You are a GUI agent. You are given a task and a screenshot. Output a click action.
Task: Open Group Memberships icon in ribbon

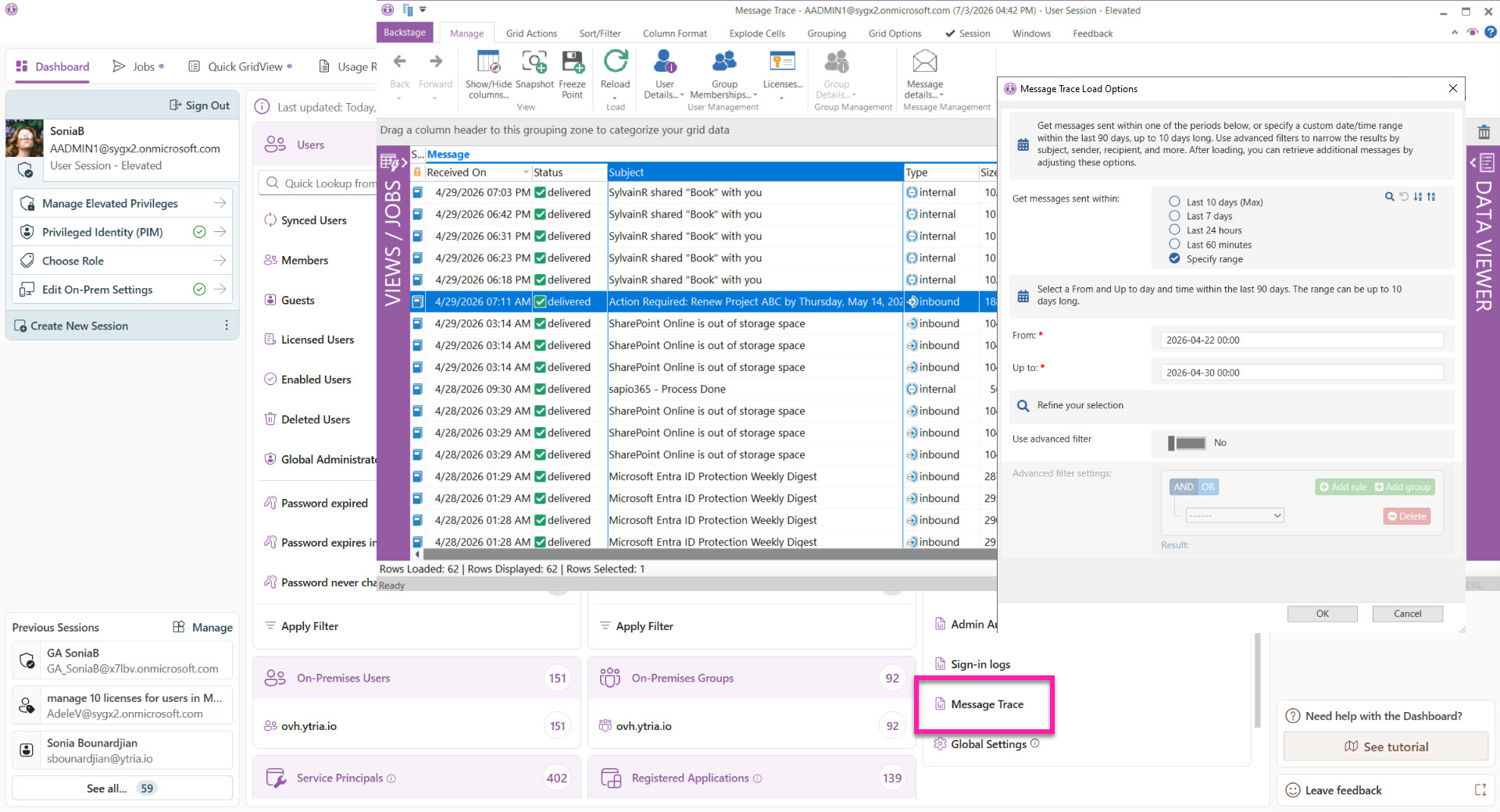click(x=724, y=61)
